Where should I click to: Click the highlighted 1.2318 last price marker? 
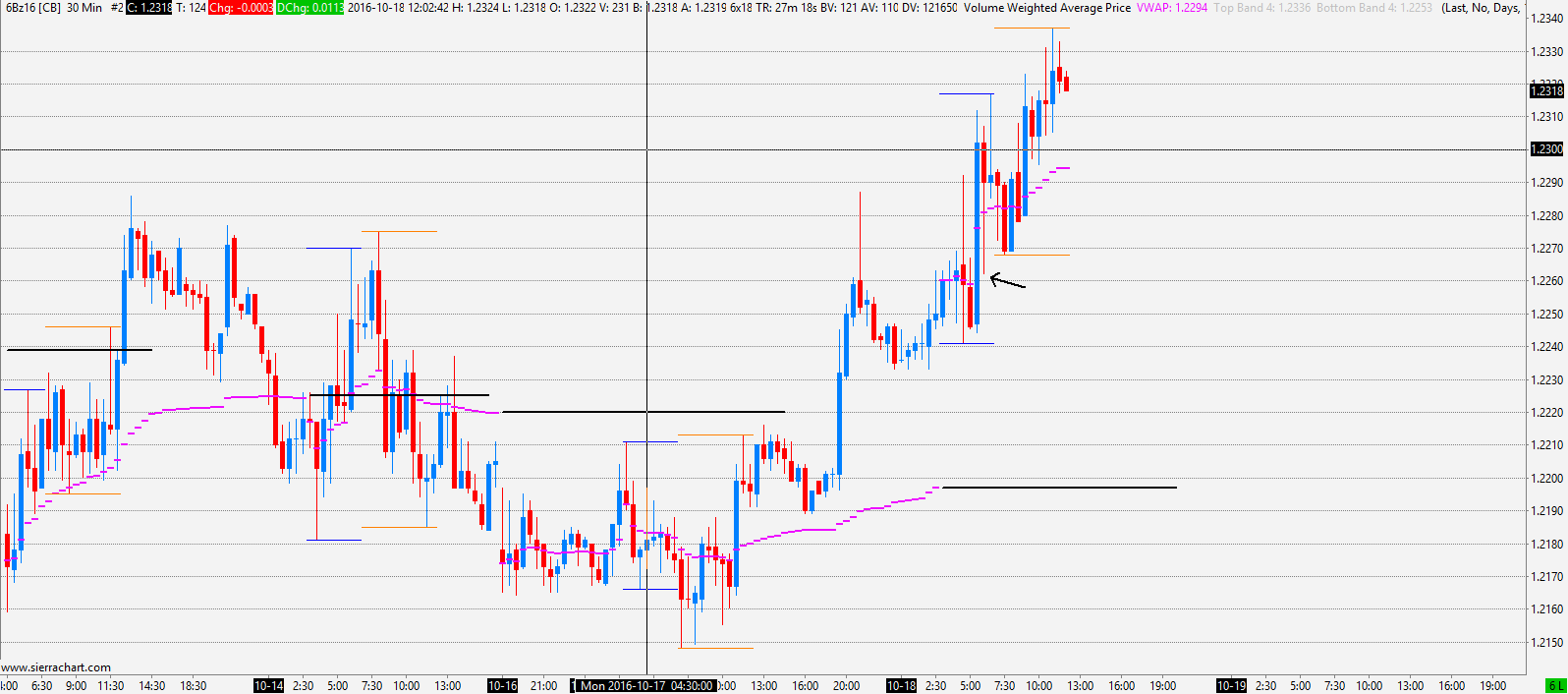pos(1546,90)
